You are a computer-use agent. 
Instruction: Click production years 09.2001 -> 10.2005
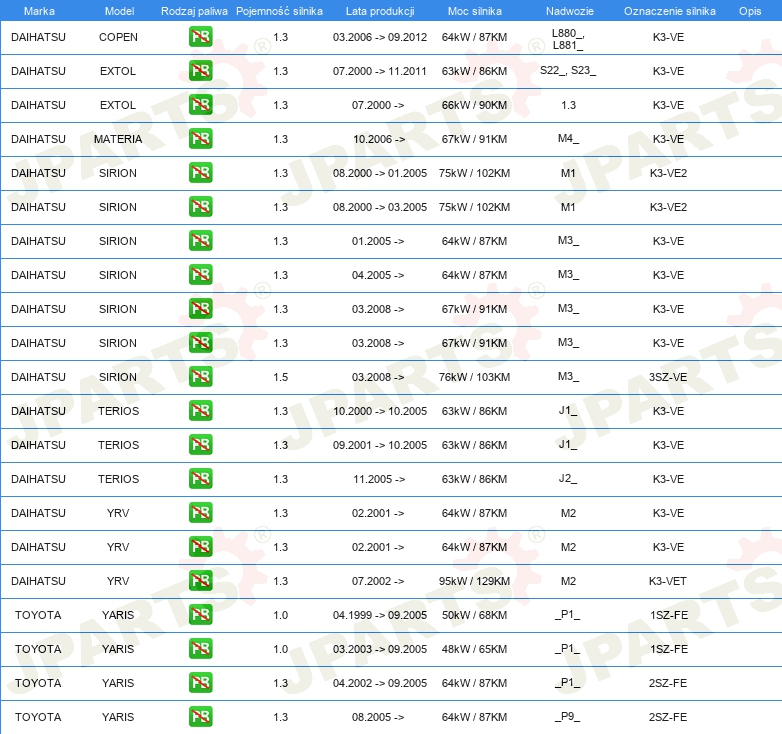click(x=380, y=445)
